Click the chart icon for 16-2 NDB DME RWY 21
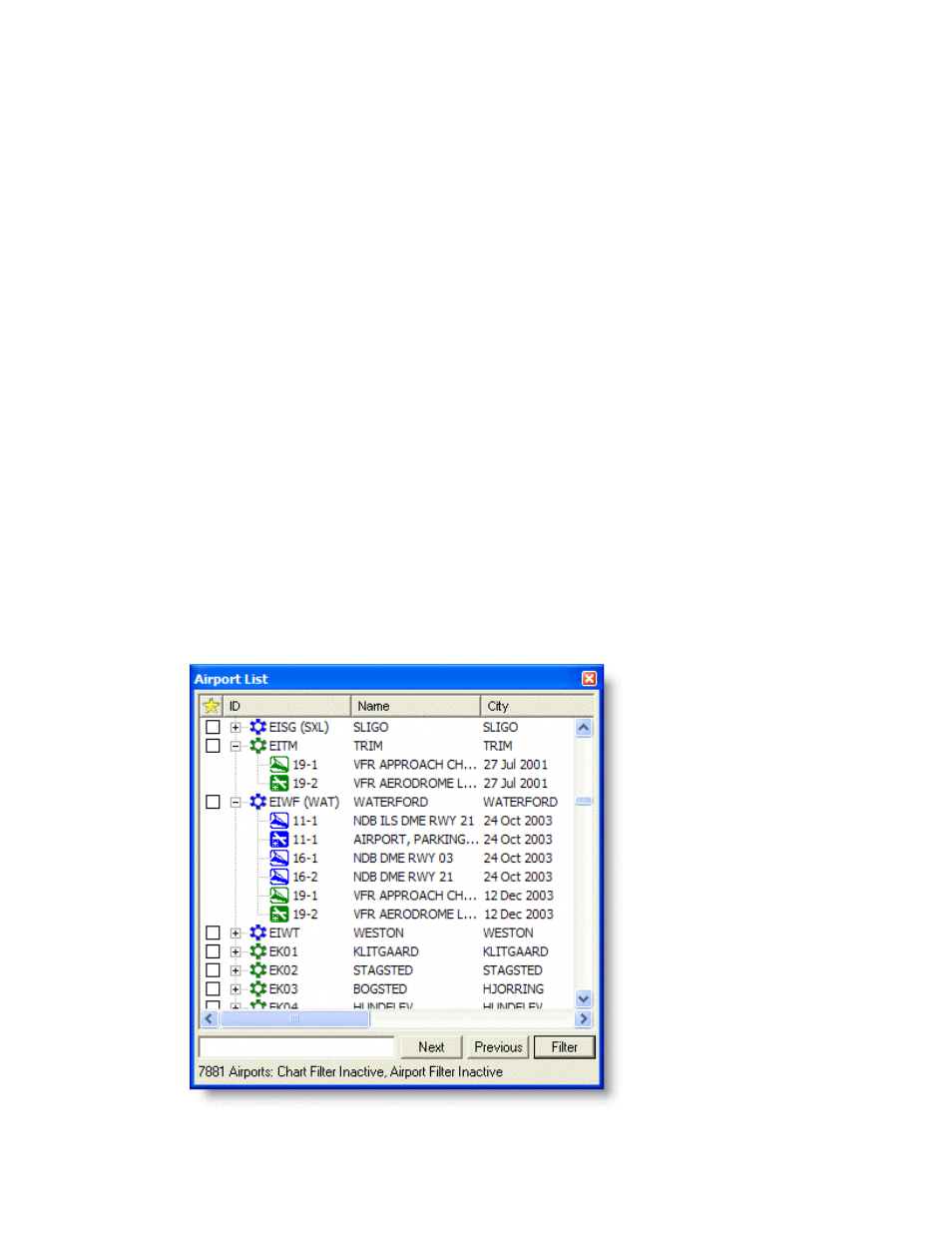Viewport: 952px width, 1233px height. point(279,877)
